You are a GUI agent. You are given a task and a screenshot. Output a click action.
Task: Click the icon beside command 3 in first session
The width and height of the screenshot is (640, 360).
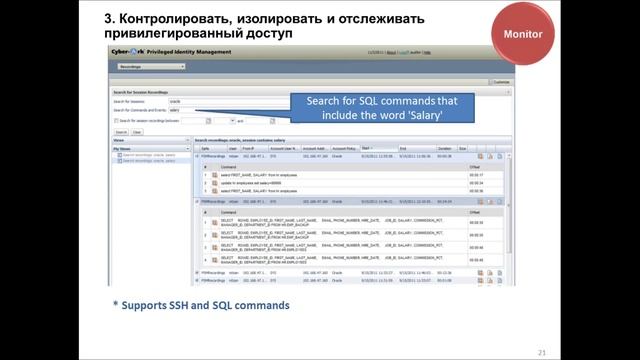point(215,191)
